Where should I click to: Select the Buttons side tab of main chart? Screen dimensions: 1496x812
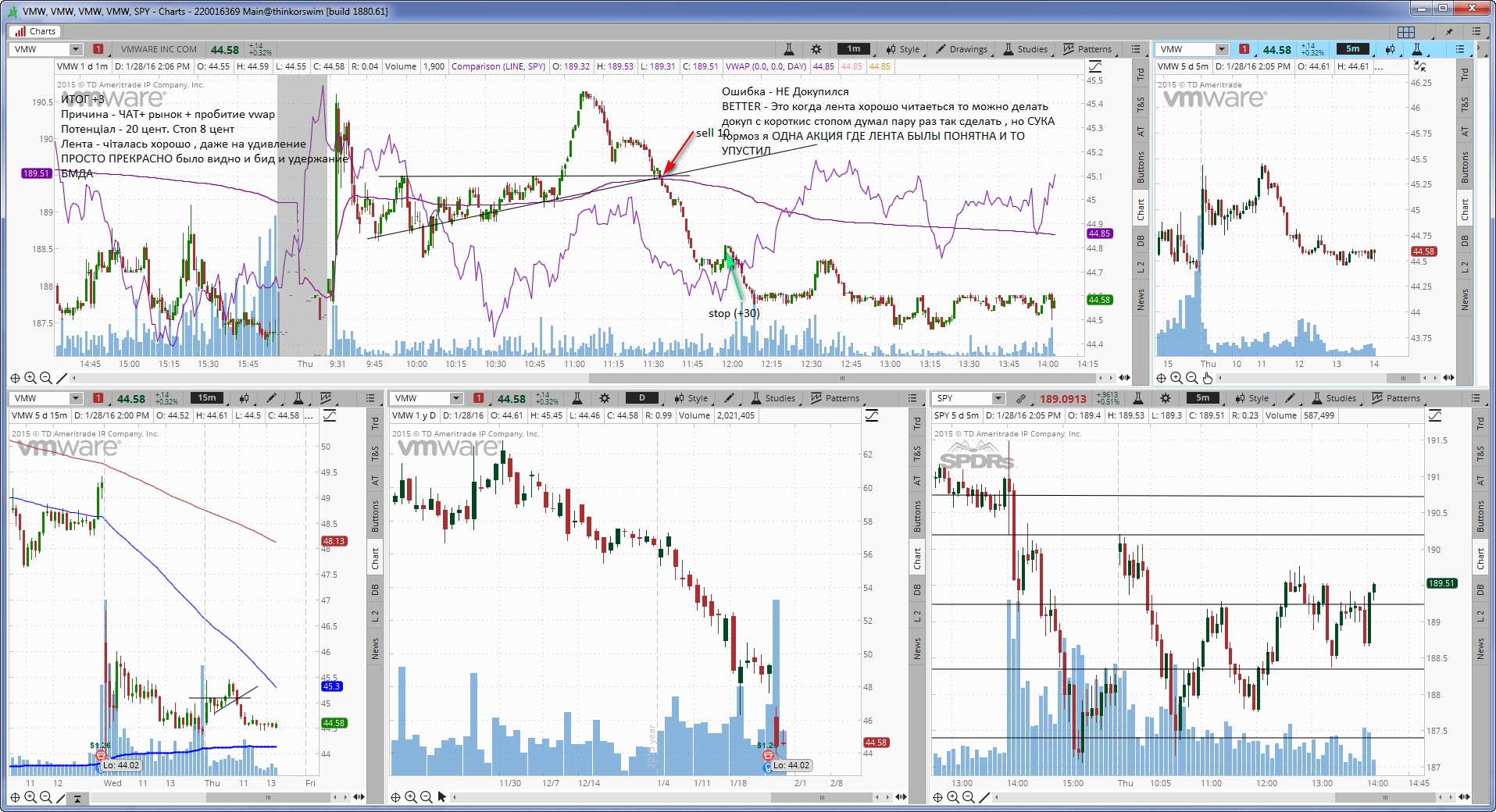pos(1140,168)
